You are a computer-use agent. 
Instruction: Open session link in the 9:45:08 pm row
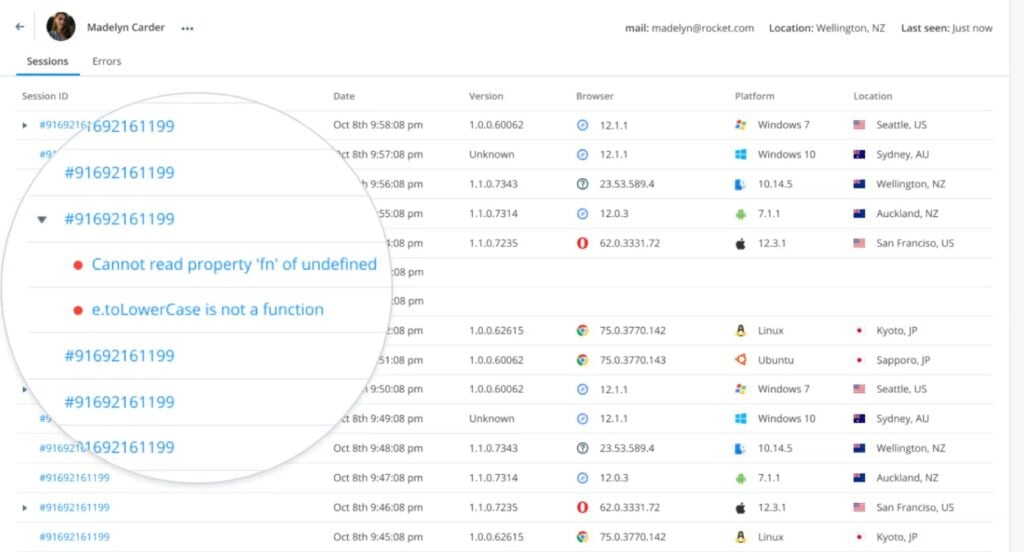click(x=74, y=537)
